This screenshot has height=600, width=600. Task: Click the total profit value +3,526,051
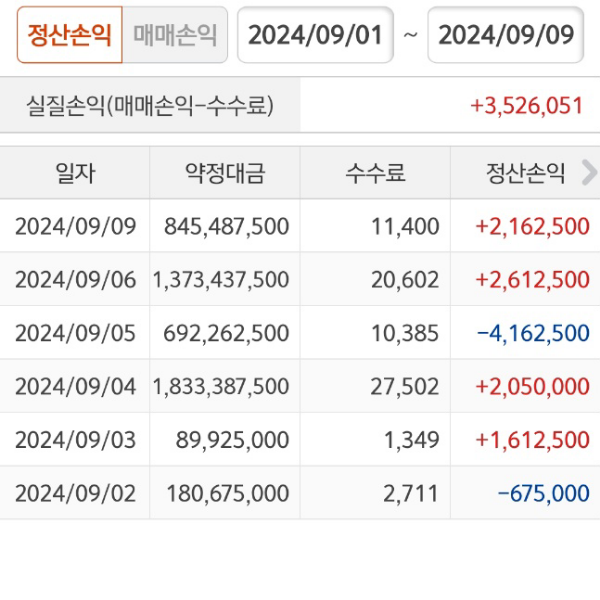point(526,106)
